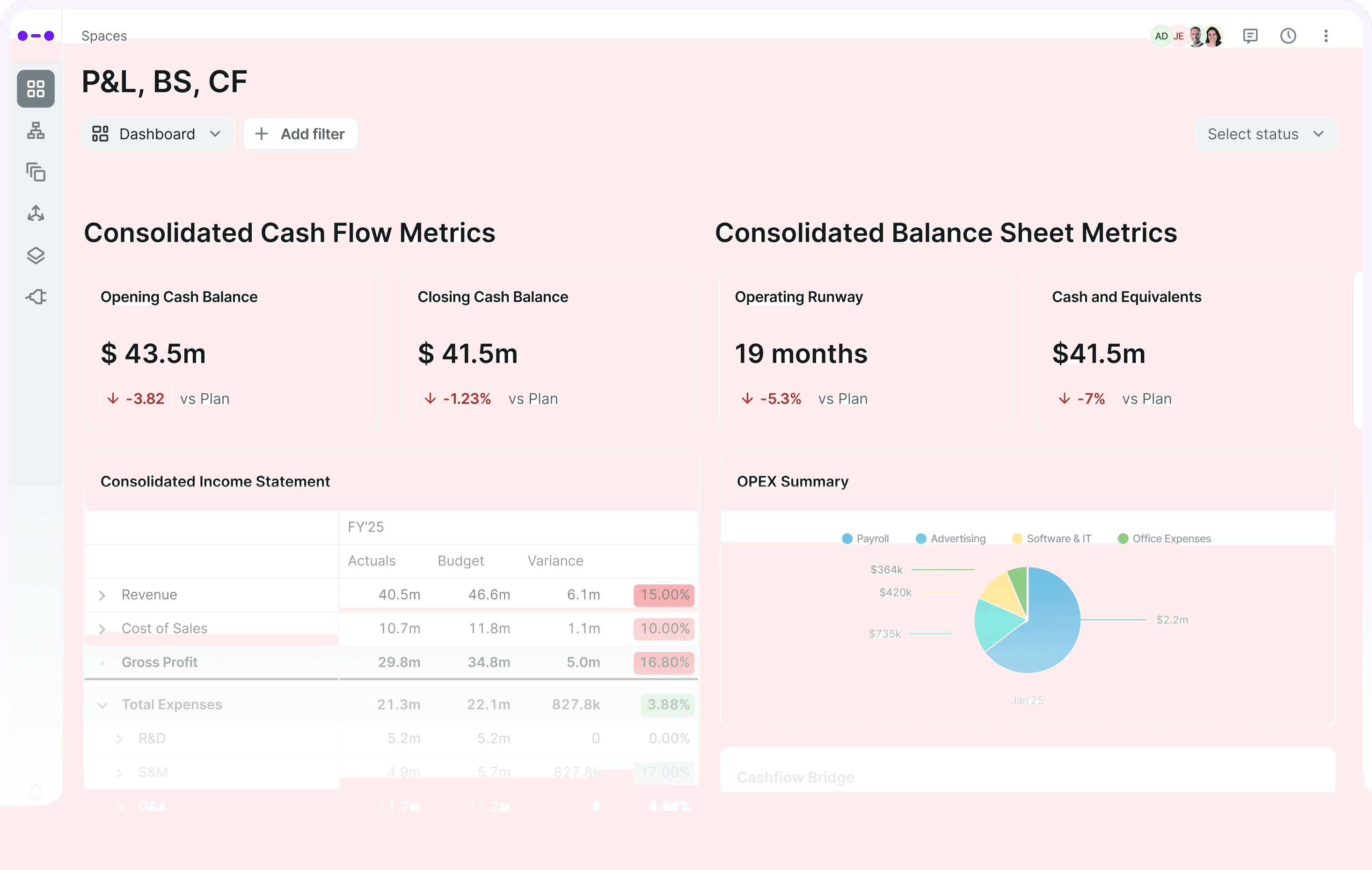This screenshot has height=870, width=1372.
Task: Click the Spaces menu item
Action: pos(104,35)
